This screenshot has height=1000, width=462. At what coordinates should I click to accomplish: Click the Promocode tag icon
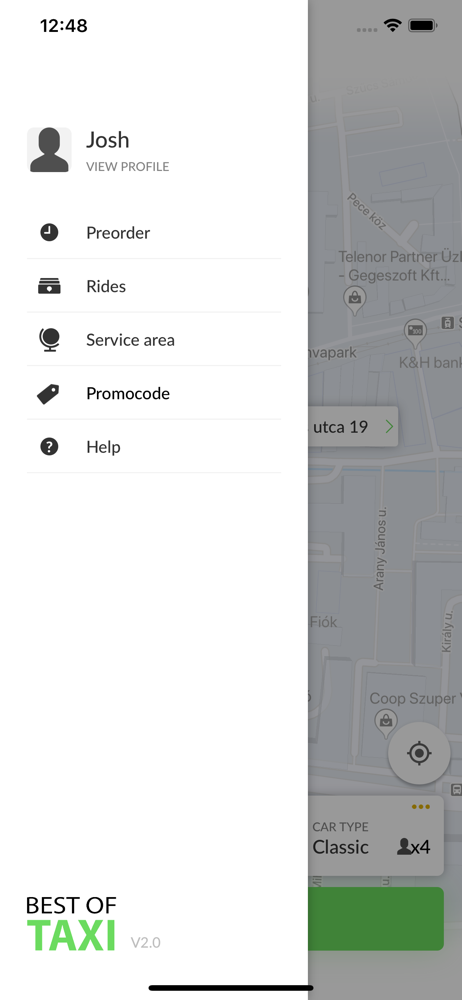tap(48, 394)
